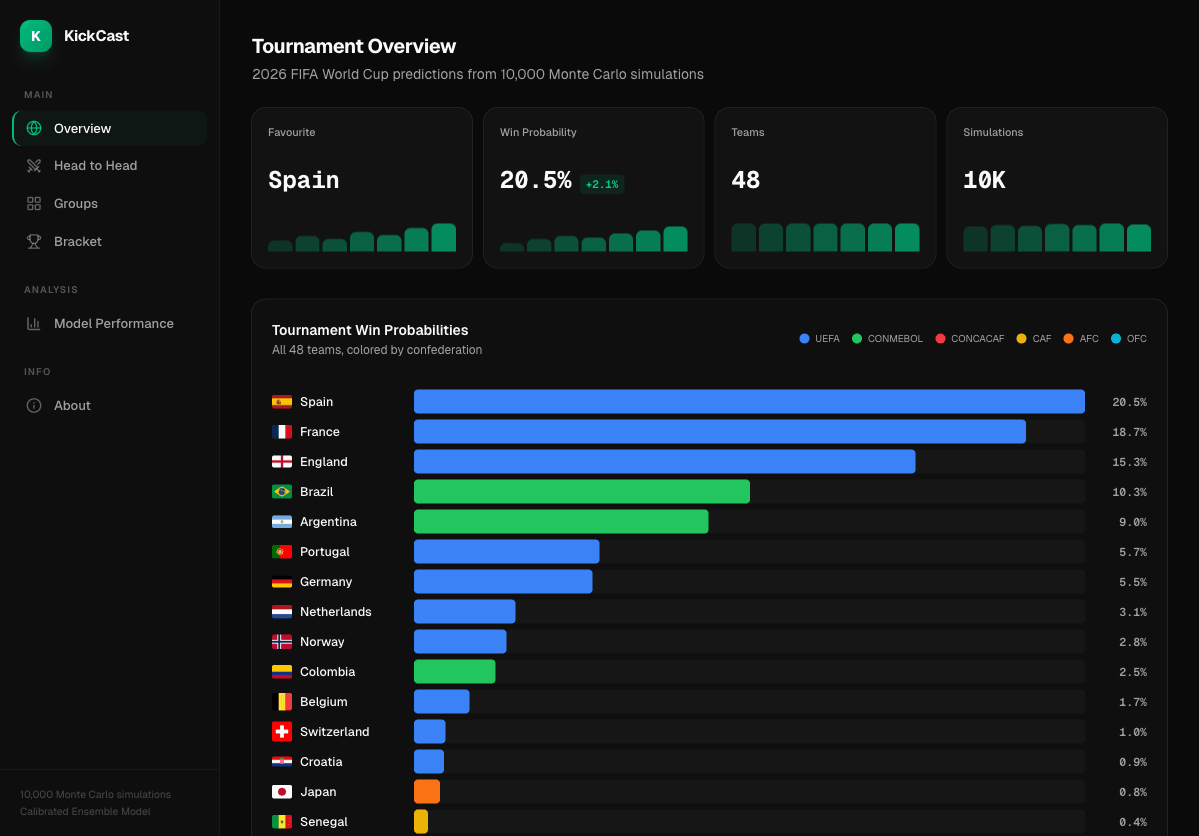
Task: Click the Norway team name
Action: 322,642
